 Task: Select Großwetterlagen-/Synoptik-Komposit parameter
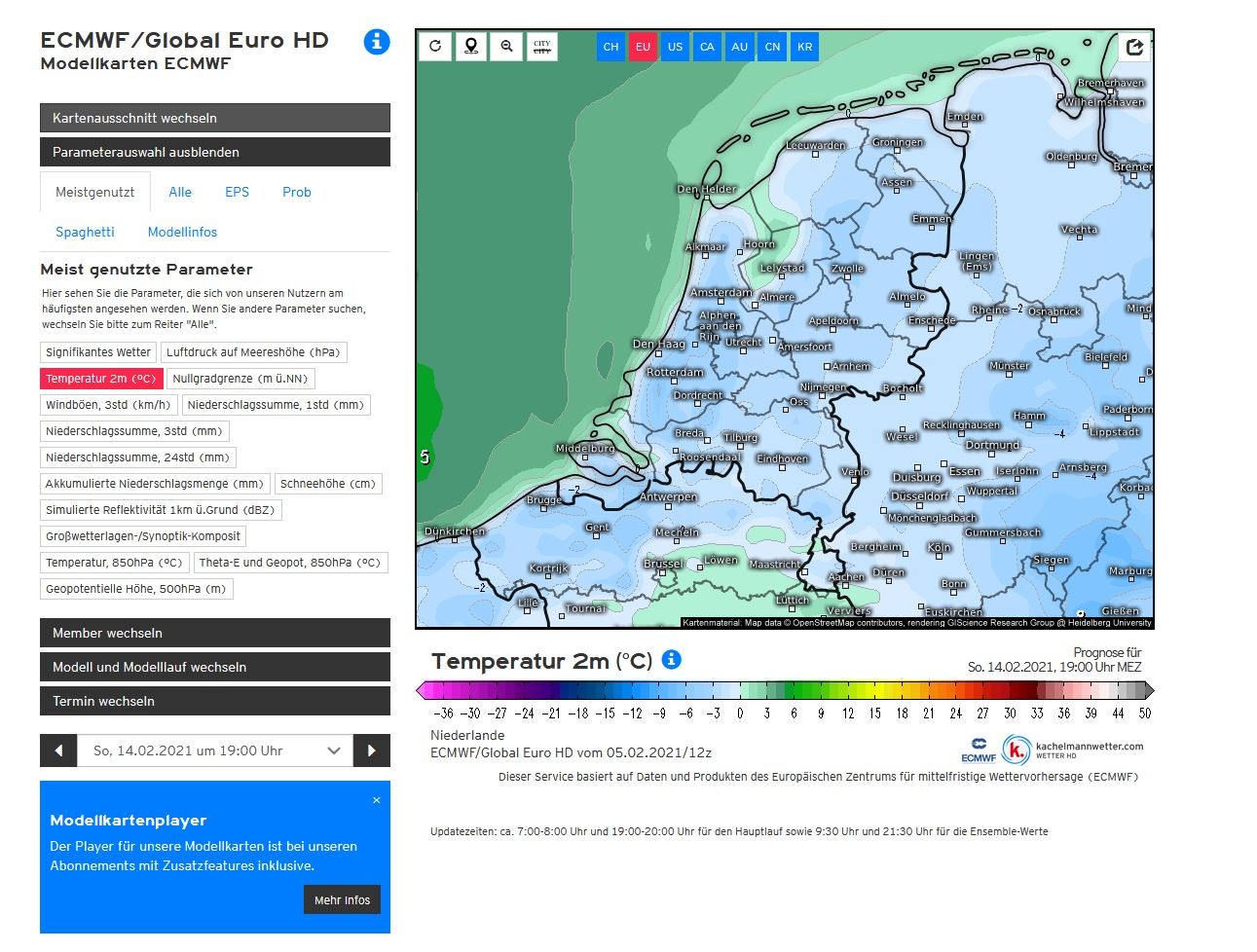coord(143,536)
